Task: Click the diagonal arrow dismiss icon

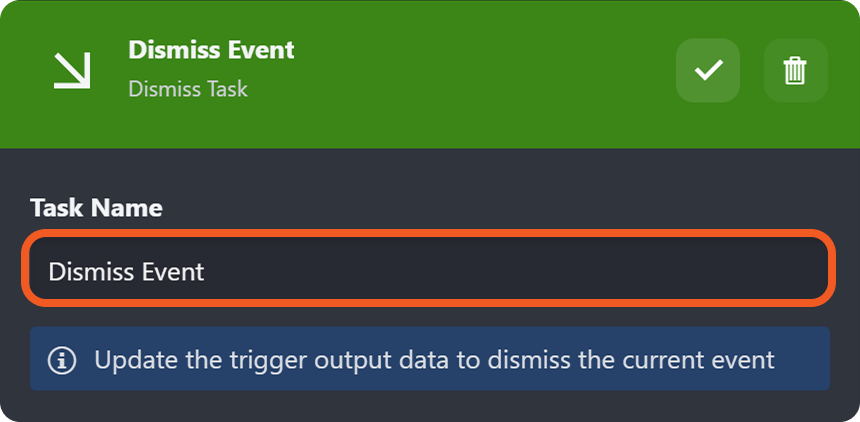Action: [x=72, y=71]
